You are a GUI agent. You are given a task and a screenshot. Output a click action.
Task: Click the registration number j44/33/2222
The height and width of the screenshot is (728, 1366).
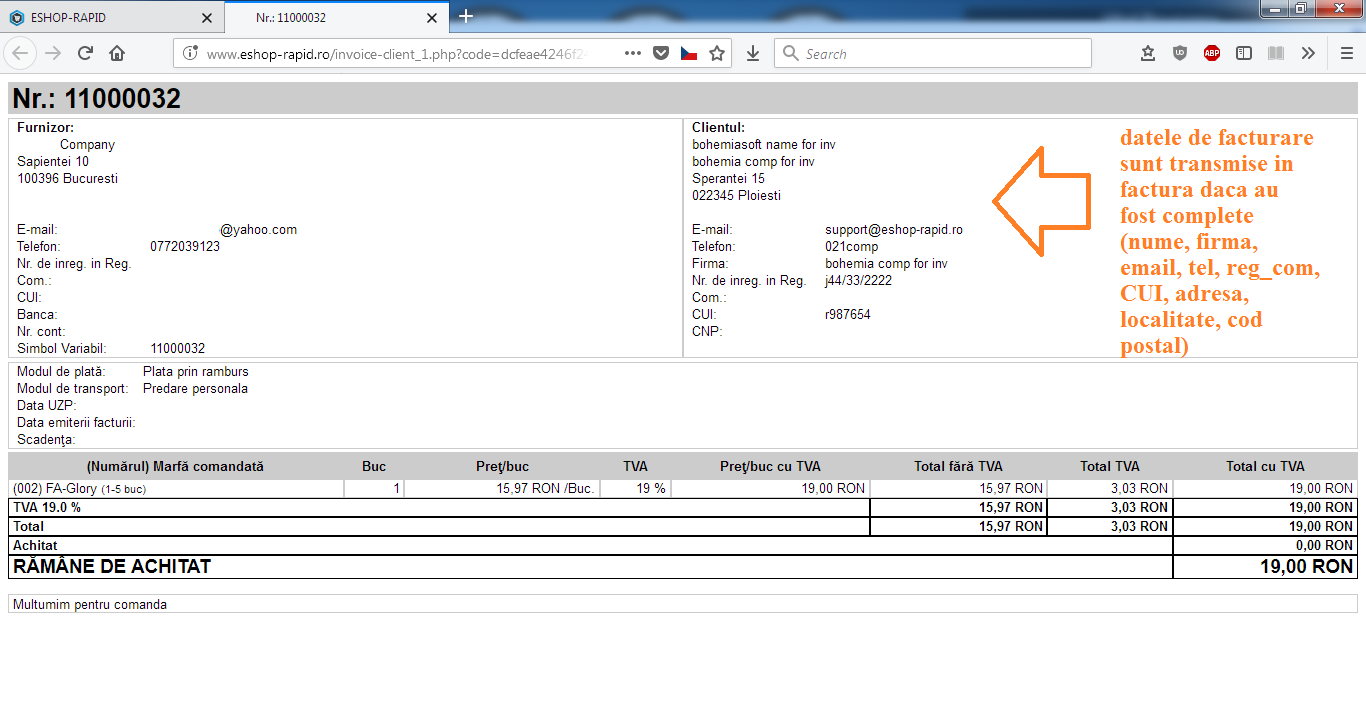[858, 280]
